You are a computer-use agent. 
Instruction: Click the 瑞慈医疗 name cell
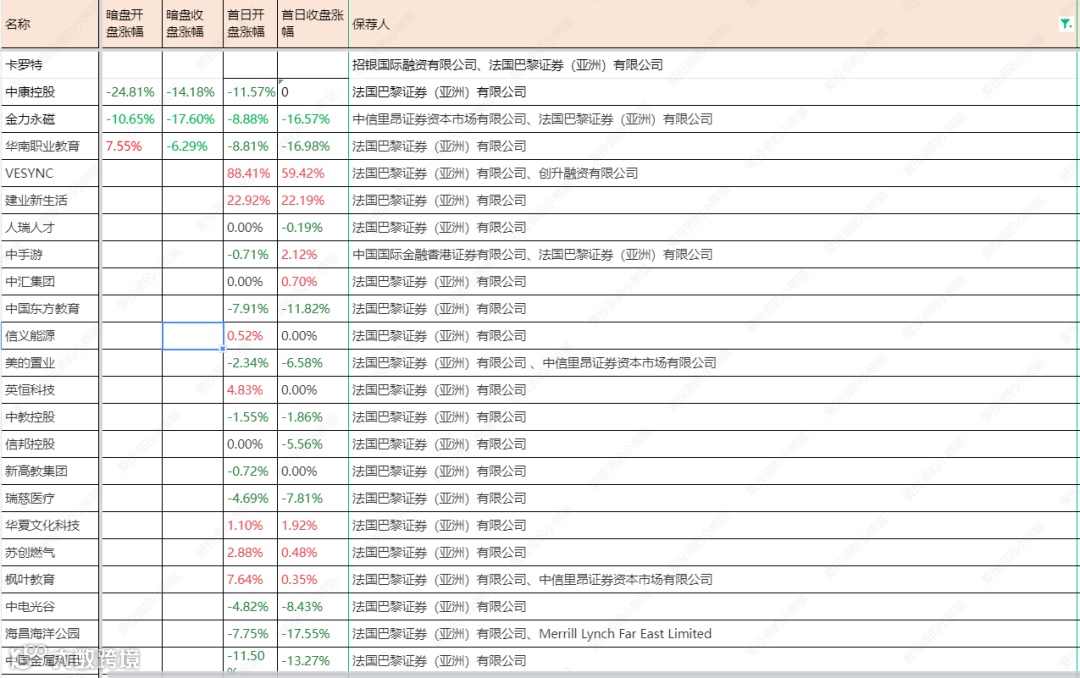coord(50,498)
